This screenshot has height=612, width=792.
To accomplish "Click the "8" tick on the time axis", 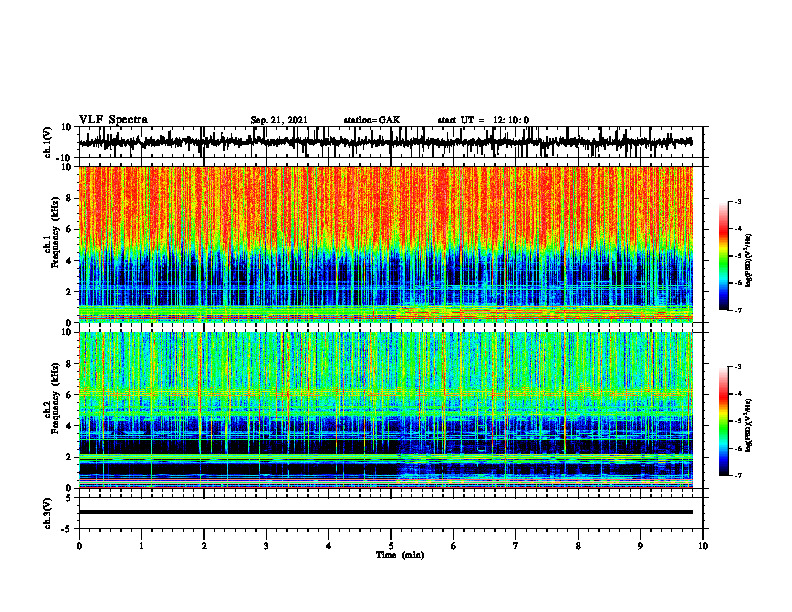I will [578, 546].
